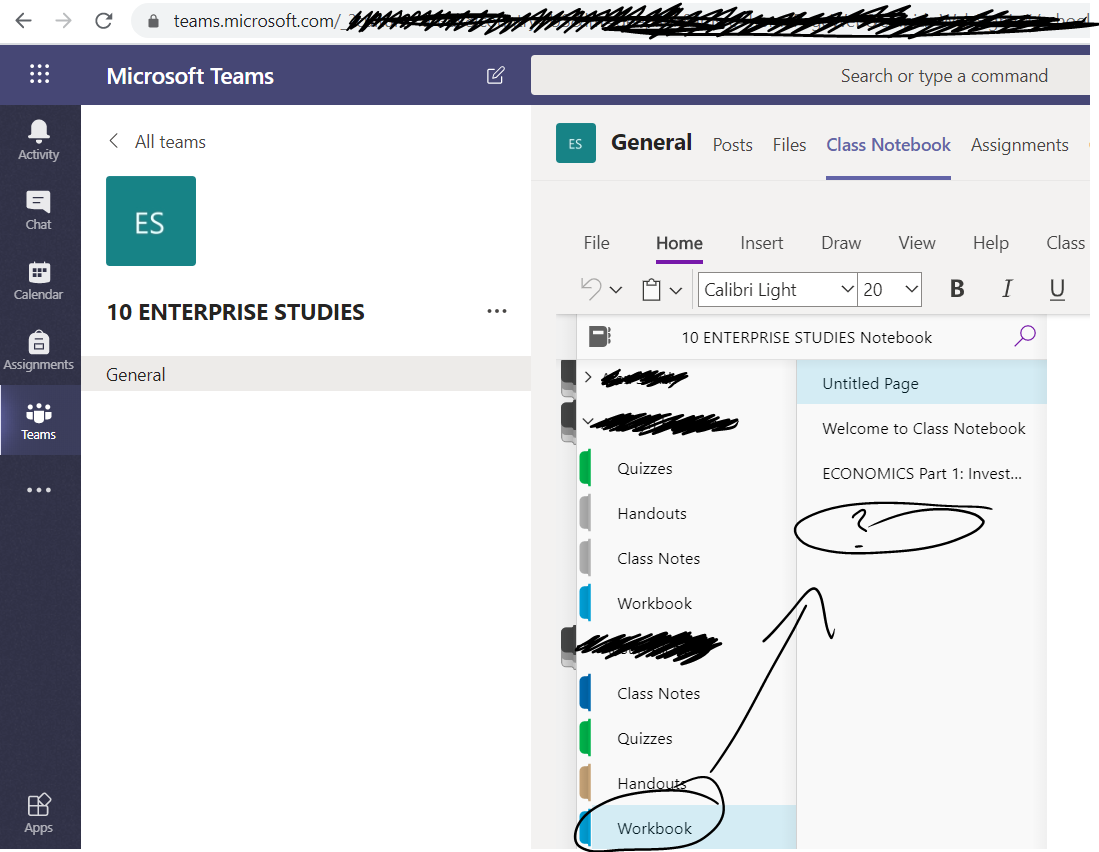The height and width of the screenshot is (852, 1099).
Task: Open the Assignments channel tab
Action: click(1019, 145)
